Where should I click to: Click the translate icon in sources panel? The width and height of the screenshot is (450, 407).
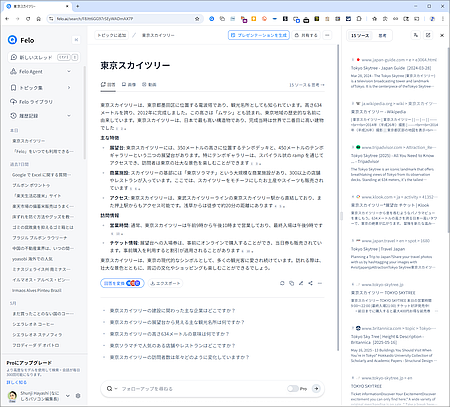416,35
